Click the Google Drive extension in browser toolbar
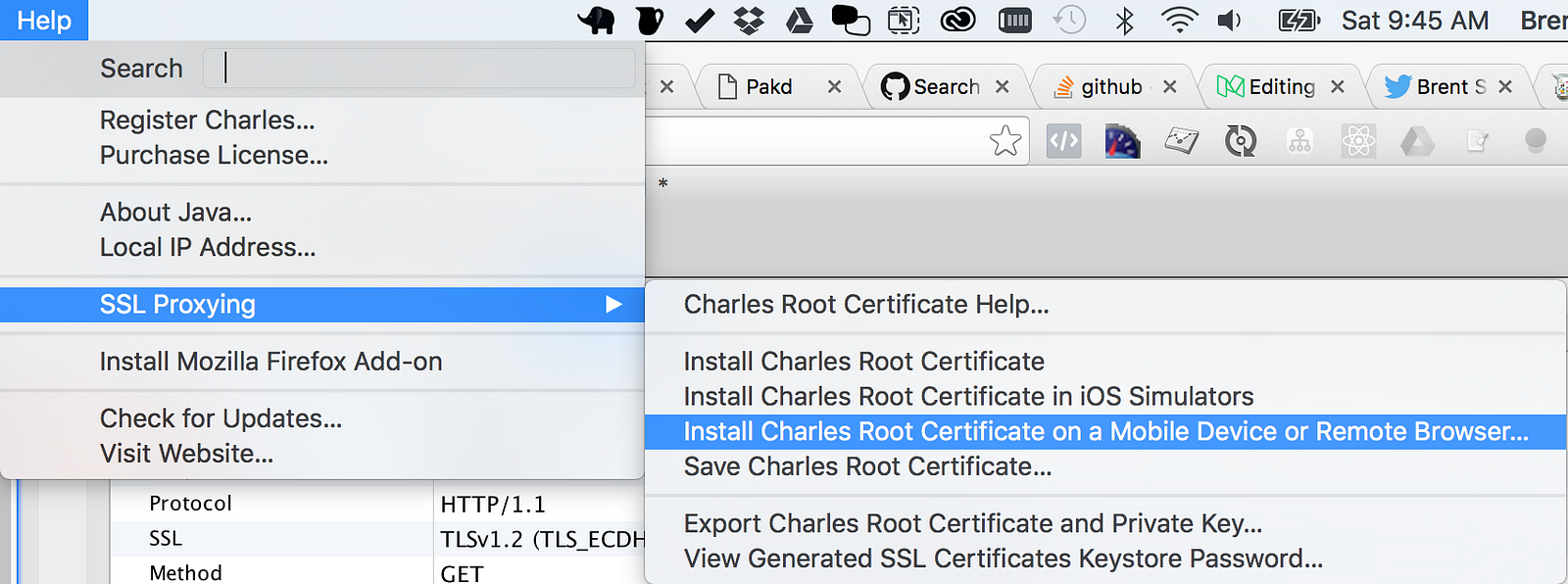The width and height of the screenshot is (1568, 584). pyautogui.click(x=1417, y=142)
